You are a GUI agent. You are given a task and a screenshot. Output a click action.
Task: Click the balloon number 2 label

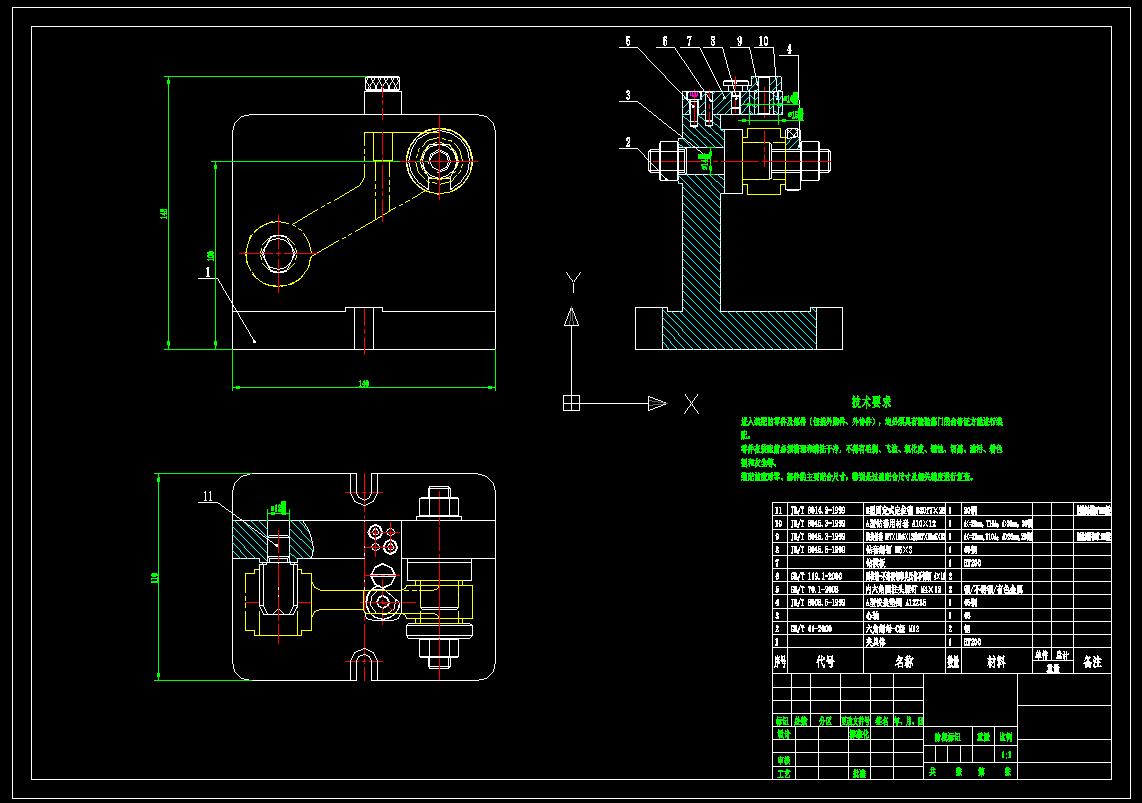coord(628,143)
